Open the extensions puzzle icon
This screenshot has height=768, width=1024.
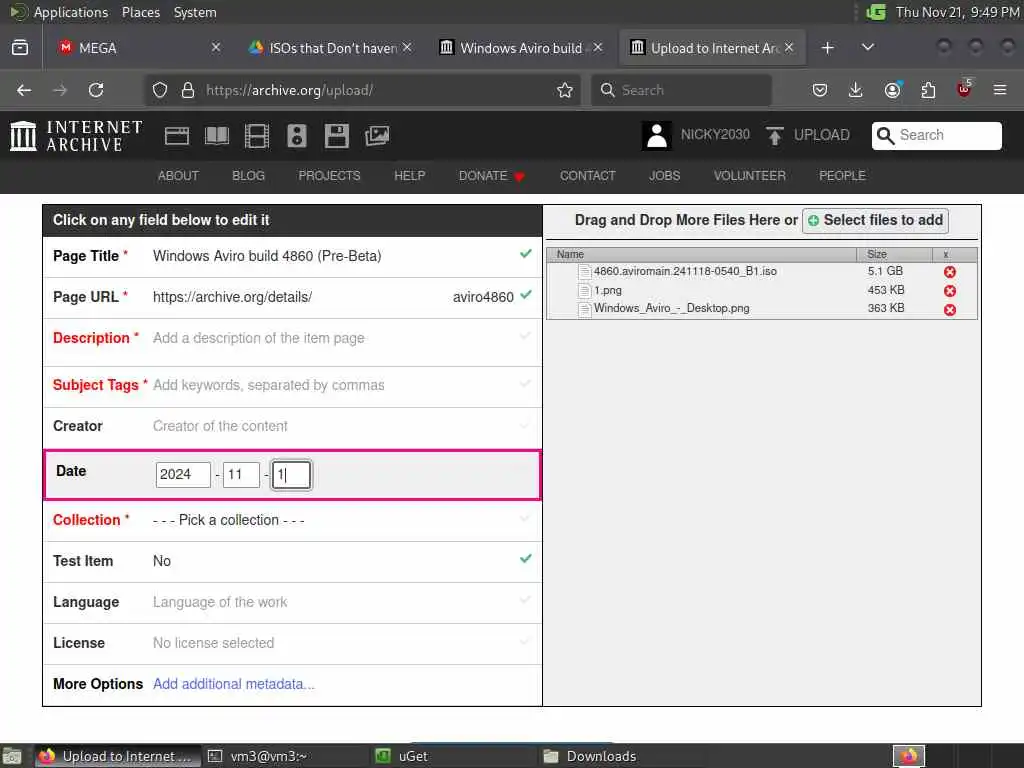tap(928, 90)
